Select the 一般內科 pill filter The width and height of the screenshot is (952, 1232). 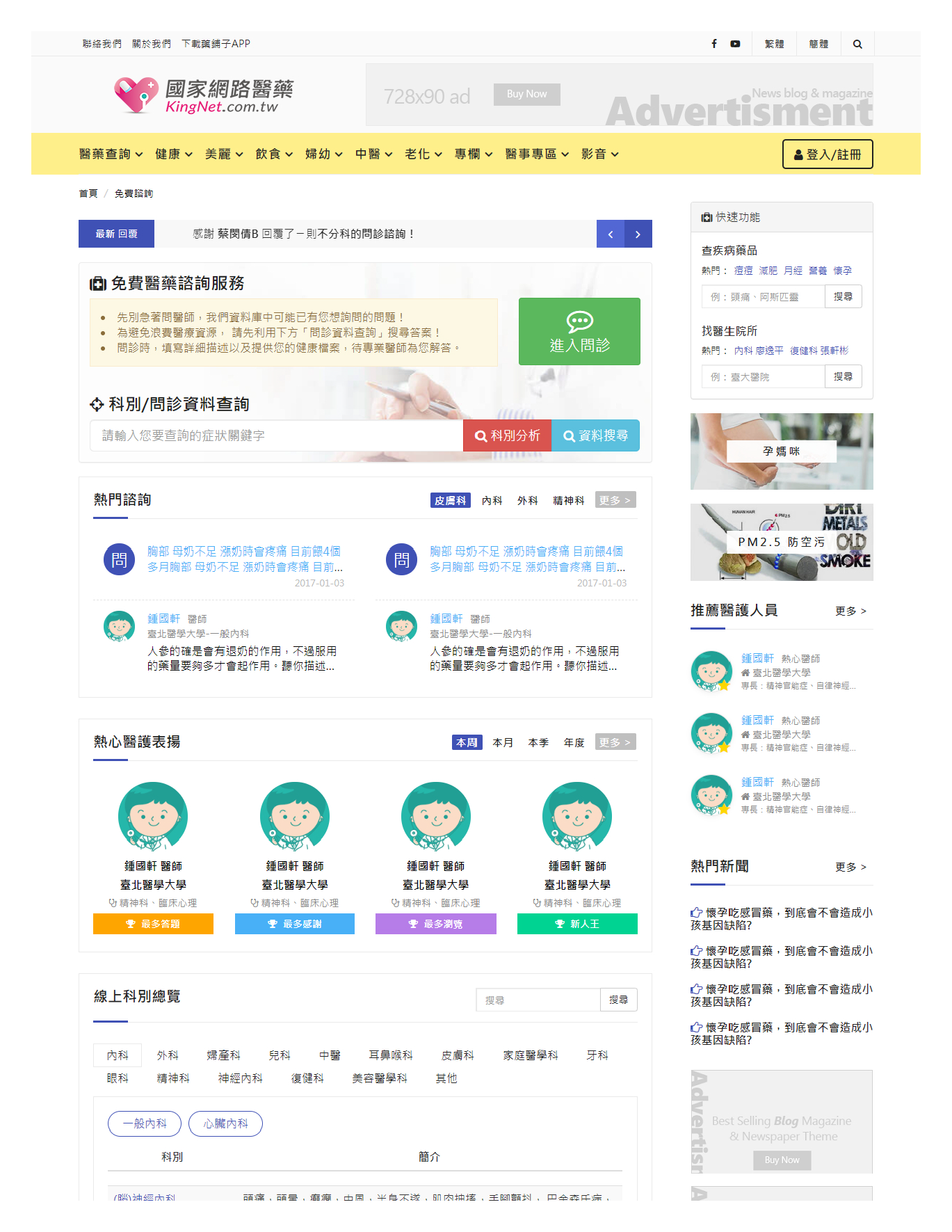point(145,1123)
